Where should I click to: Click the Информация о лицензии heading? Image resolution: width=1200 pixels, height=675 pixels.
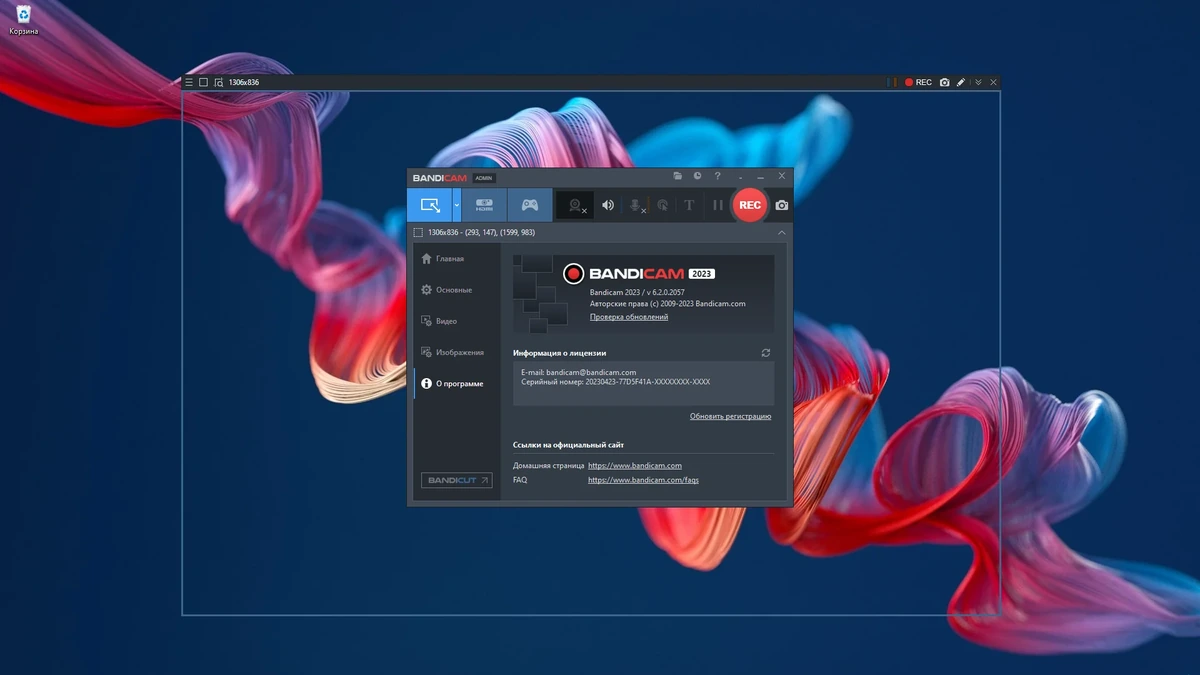click(x=559, y=353)
